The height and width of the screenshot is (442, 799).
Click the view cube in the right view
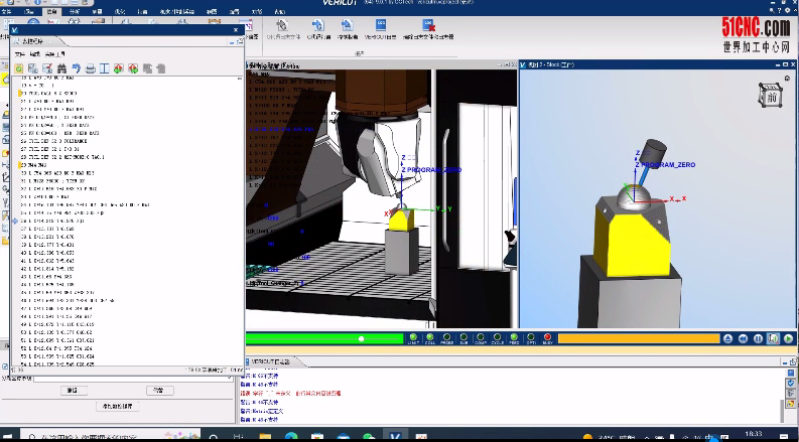pos(770,96)
